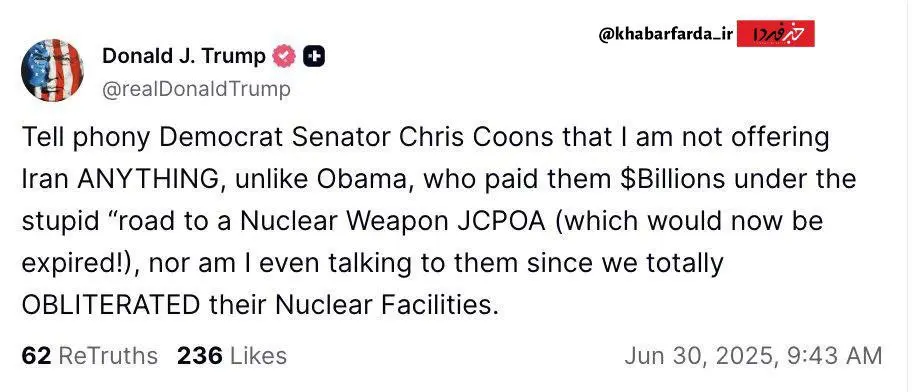Click the pink verified checkmark badge

tap(284, 56)
